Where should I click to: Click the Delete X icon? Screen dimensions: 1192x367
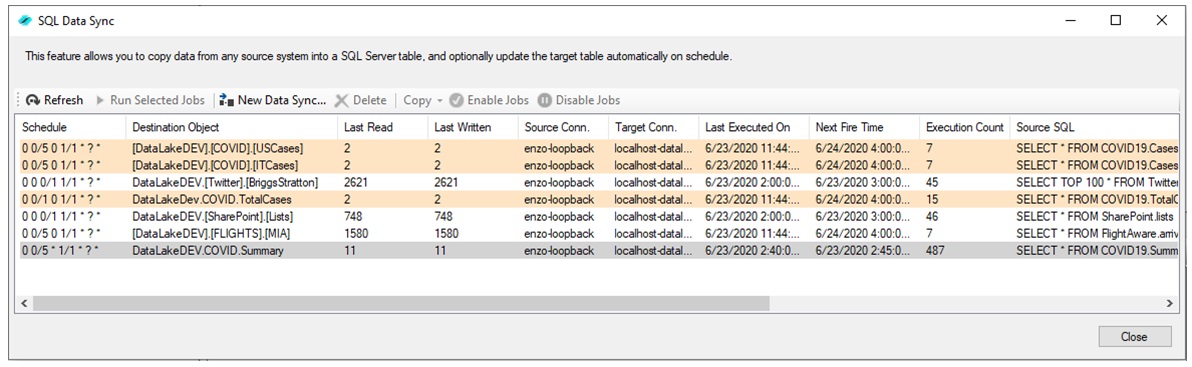(x=341, y=100)
